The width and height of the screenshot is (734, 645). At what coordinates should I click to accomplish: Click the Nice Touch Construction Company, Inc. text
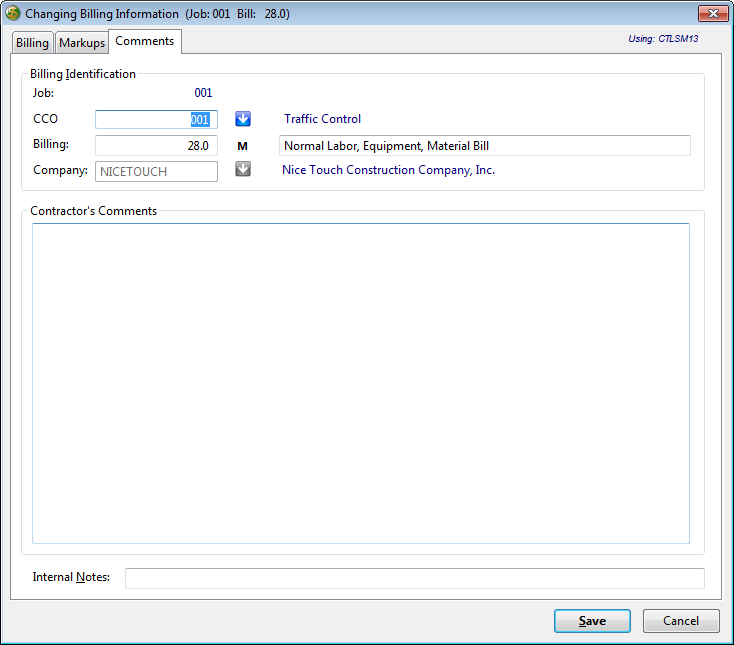coord(388,170)
